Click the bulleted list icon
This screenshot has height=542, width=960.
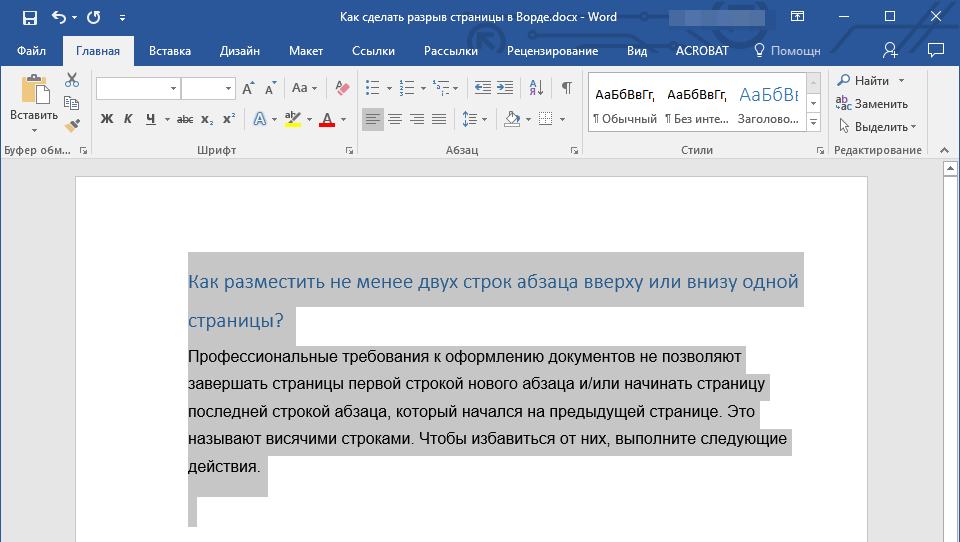pos(372,88)
